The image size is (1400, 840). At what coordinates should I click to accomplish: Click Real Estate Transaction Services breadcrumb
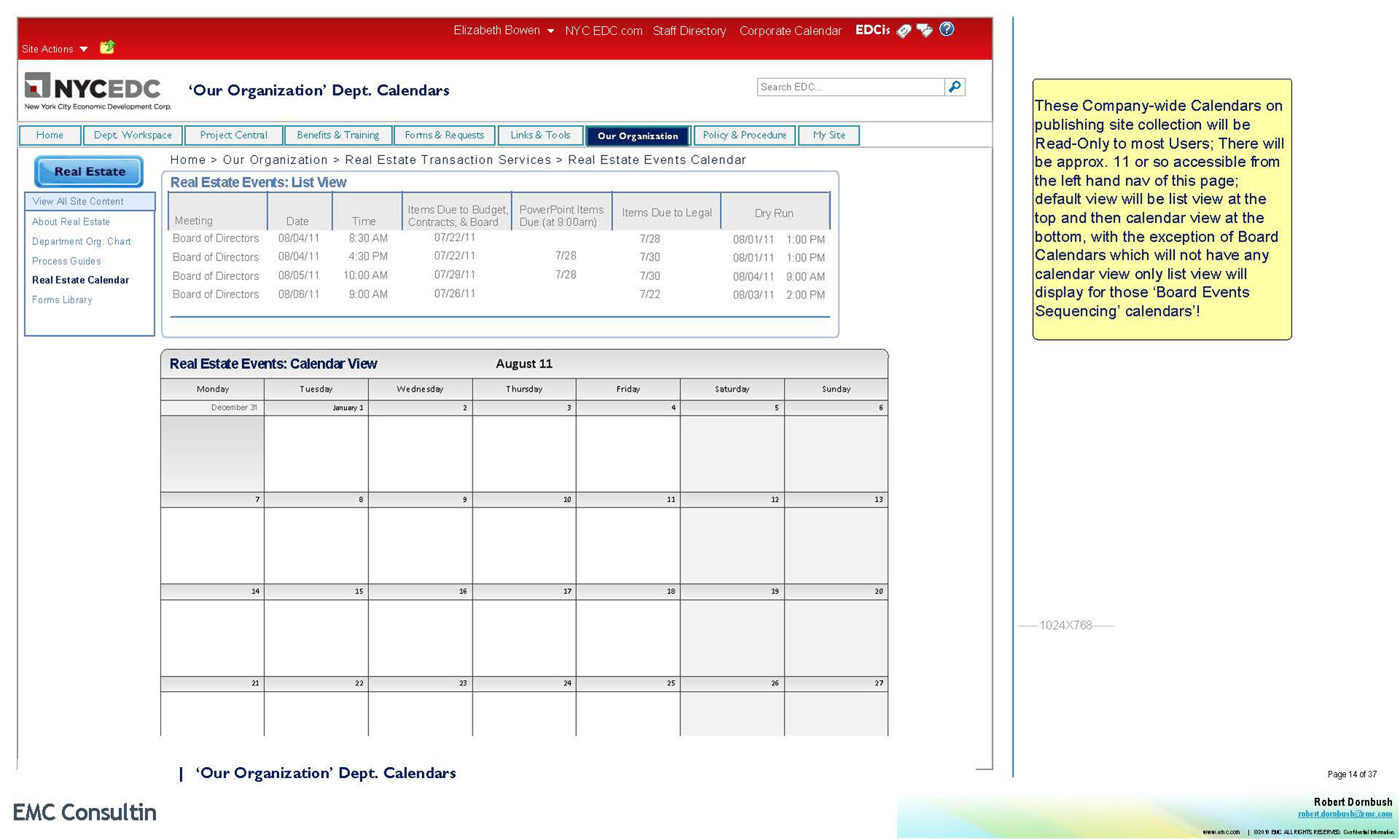448,160
